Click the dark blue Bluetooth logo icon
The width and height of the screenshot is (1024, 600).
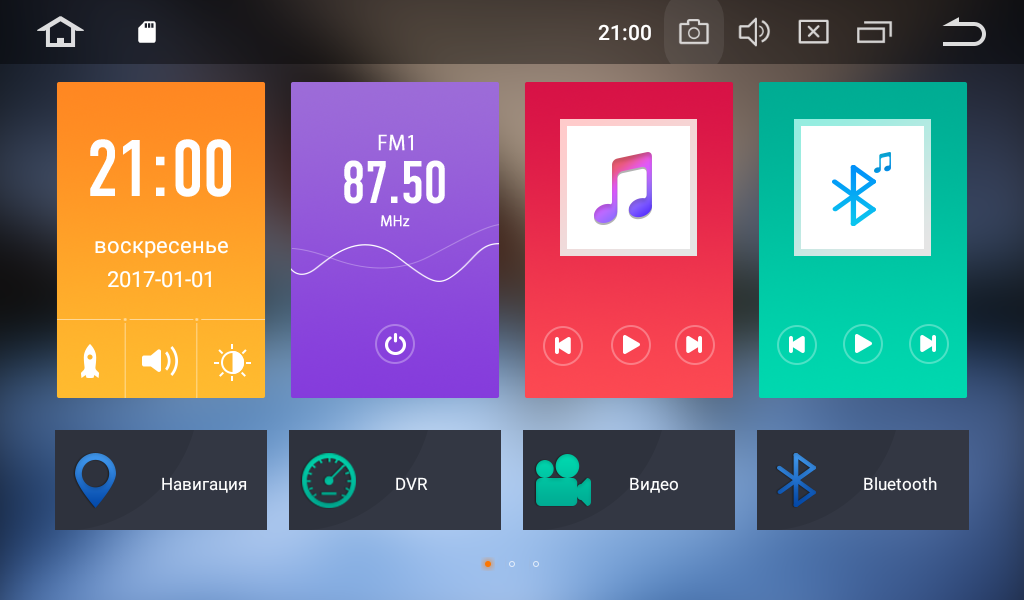coord(796,480)
